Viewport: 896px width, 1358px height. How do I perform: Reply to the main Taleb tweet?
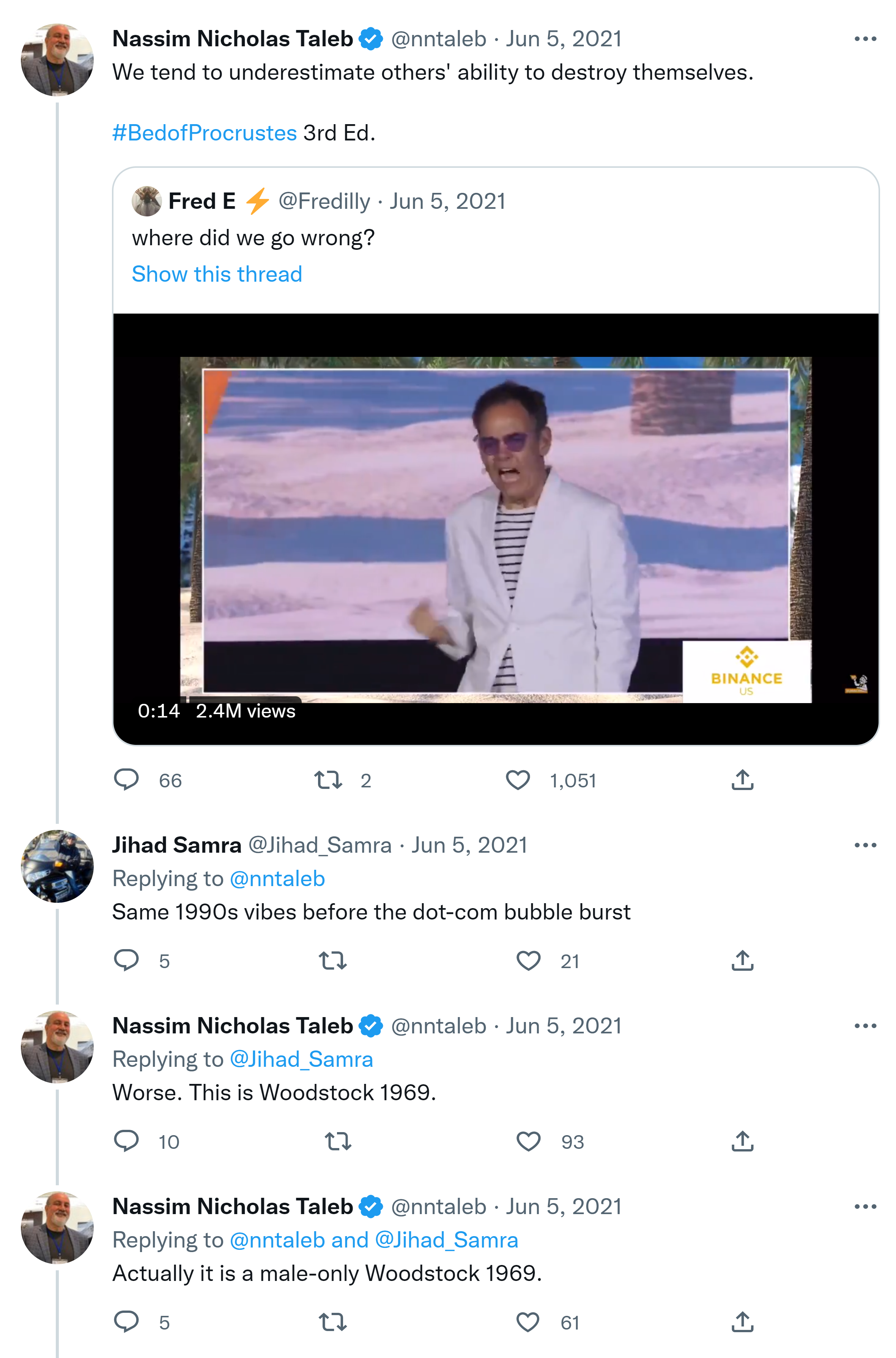(x=126, y=779)
